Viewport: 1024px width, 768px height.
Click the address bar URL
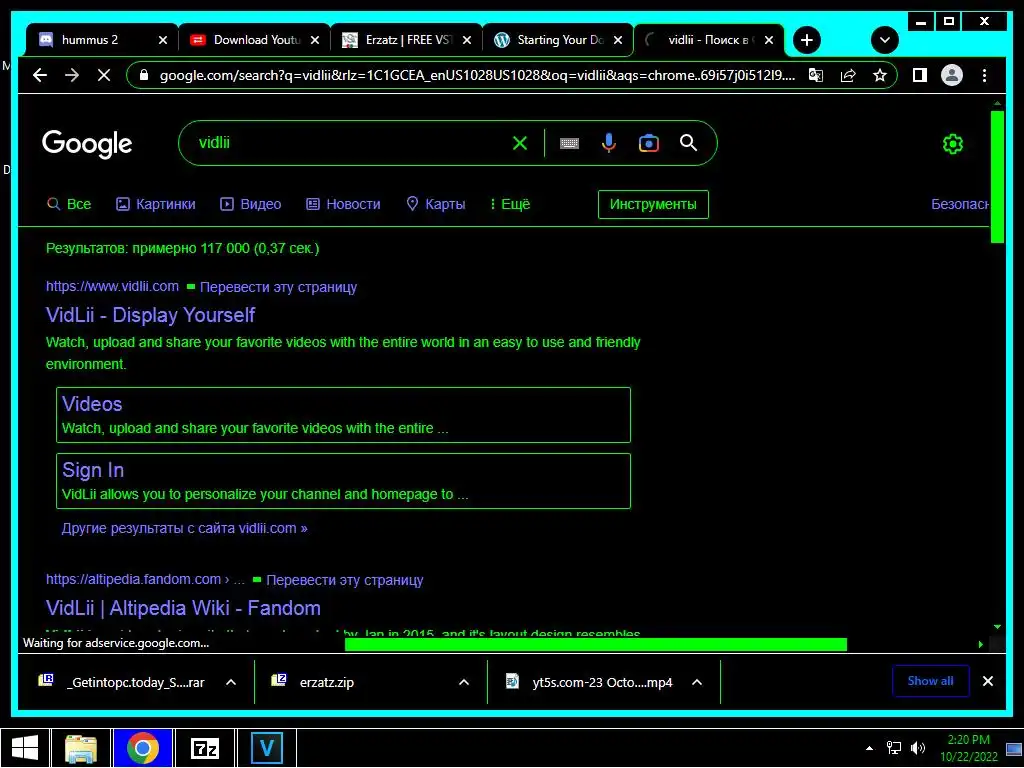pos(477,75)
